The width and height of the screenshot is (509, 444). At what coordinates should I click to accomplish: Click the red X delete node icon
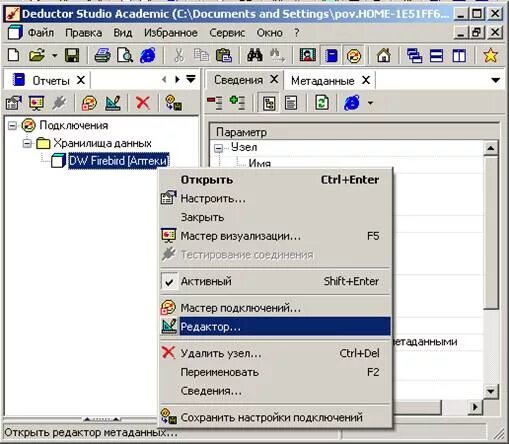point(143,103)
